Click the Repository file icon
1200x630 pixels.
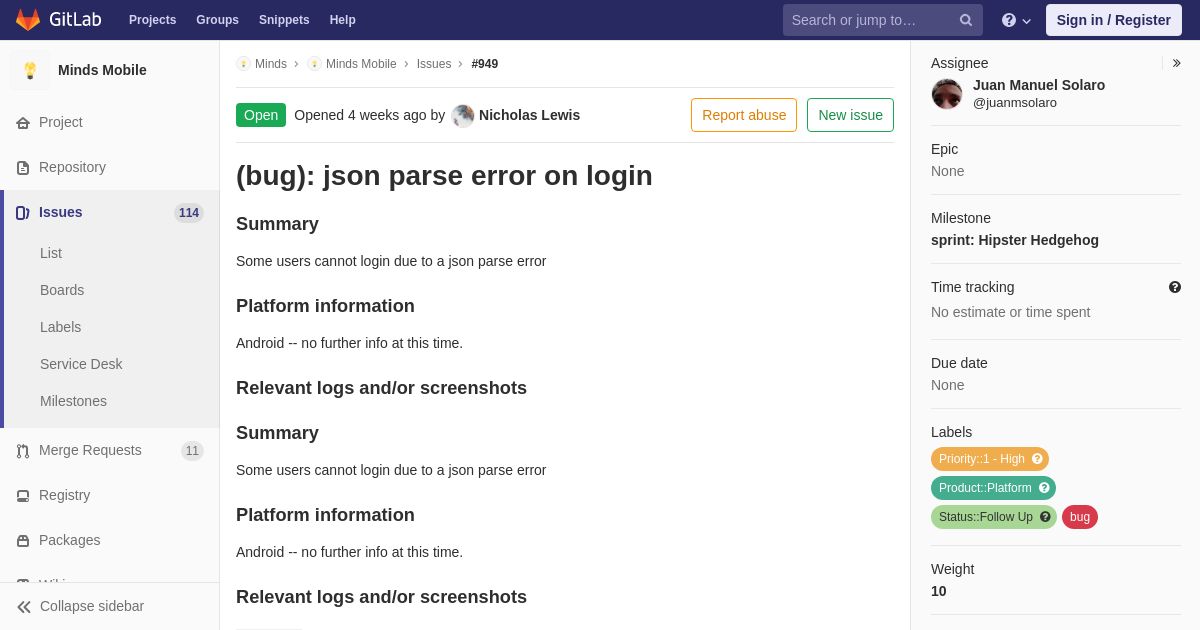click(23, 168)
